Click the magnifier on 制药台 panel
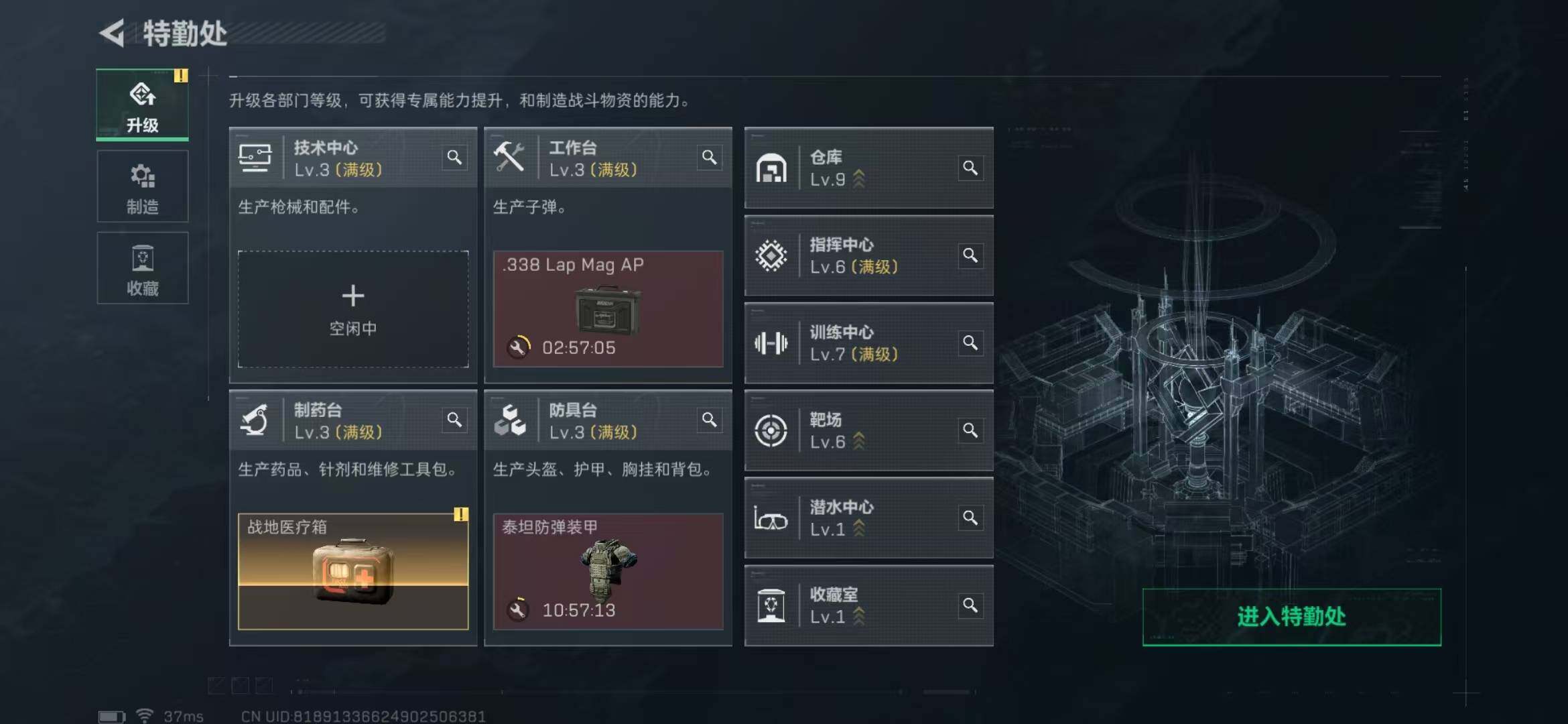Viewport: 1568px width, 724px height. pyautogui.click(x=454, y=420)
